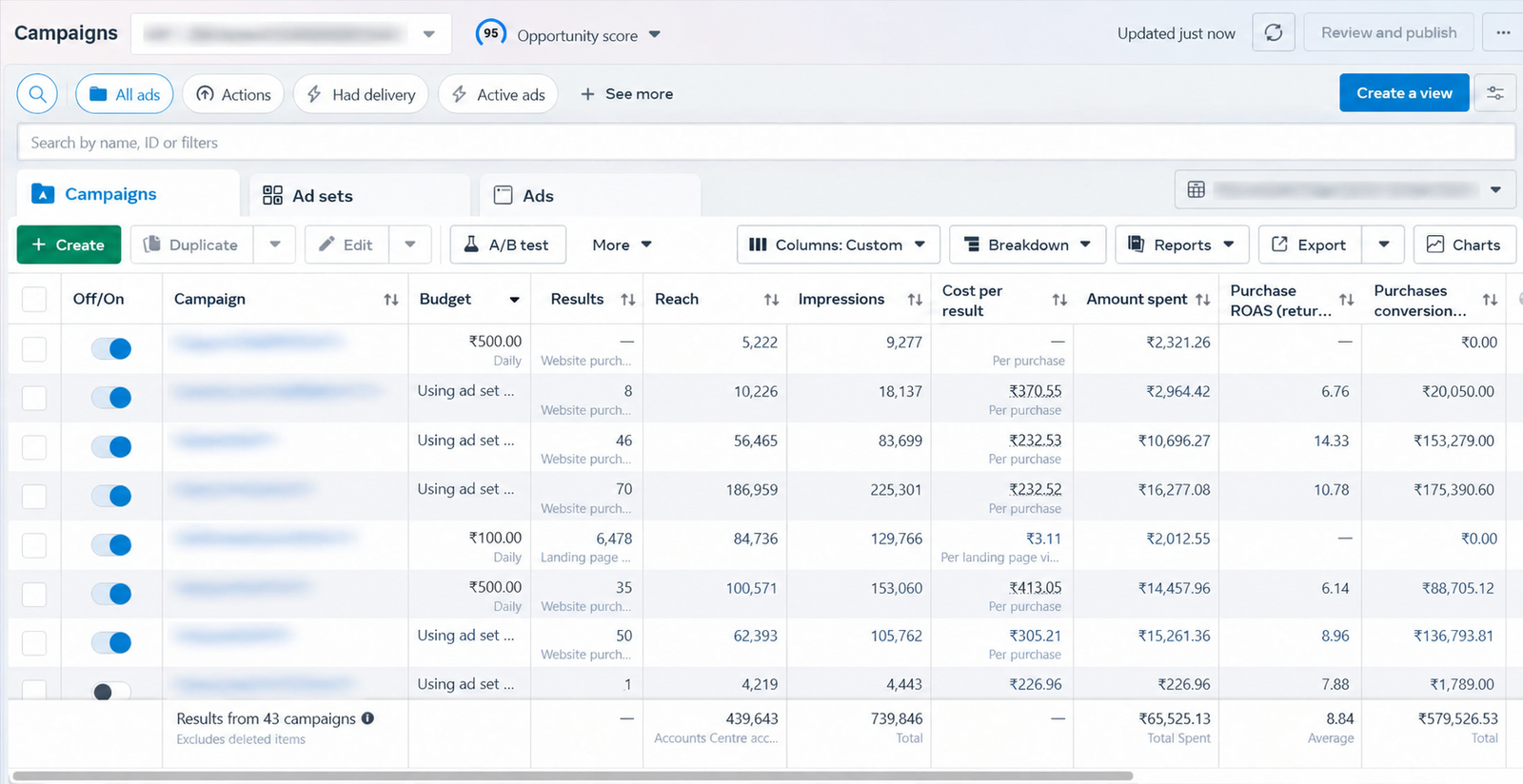The width and height of the screenshot is (1523, 784).
Task: Open the three-dots more options menu
Action: pyautogui.click(x=1503, y=33)
